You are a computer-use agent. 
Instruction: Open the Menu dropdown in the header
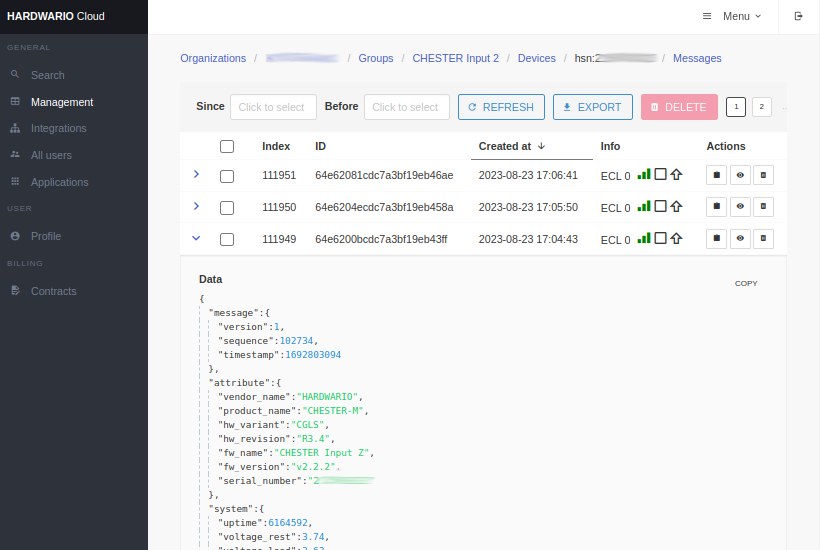[x=732, y=16]
